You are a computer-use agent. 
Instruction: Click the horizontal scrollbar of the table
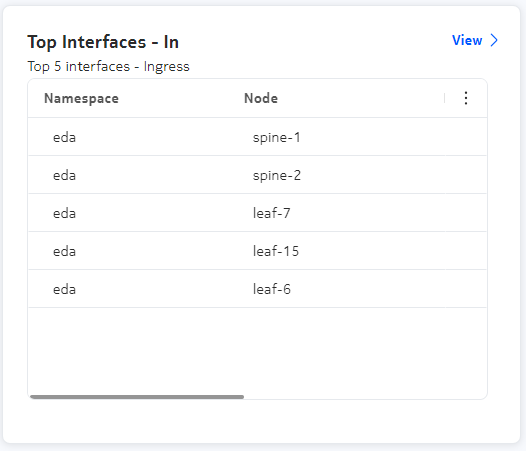[x=137, y=397]
